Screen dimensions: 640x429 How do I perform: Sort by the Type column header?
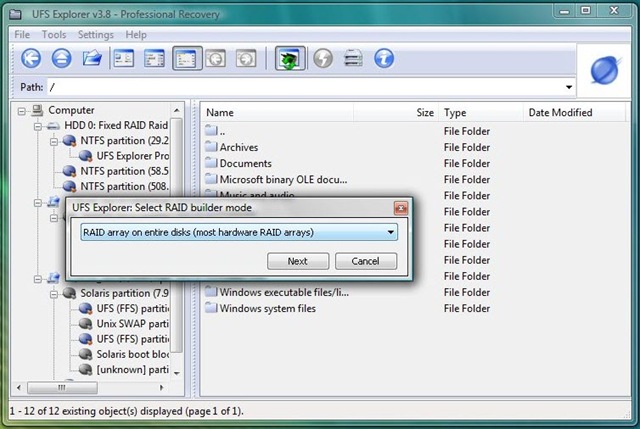point(481,113)
